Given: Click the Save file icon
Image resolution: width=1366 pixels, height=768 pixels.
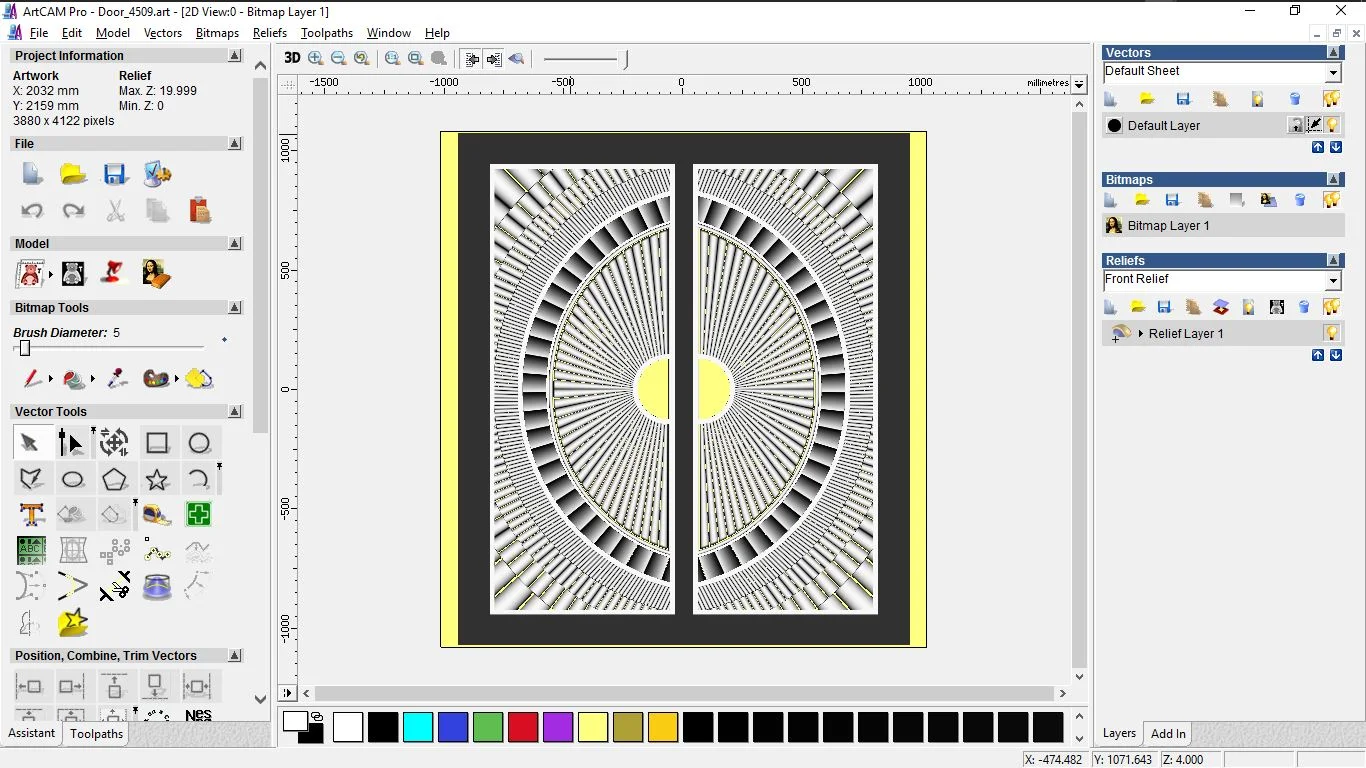Looking at the screenshot, I should click(115, 174).
